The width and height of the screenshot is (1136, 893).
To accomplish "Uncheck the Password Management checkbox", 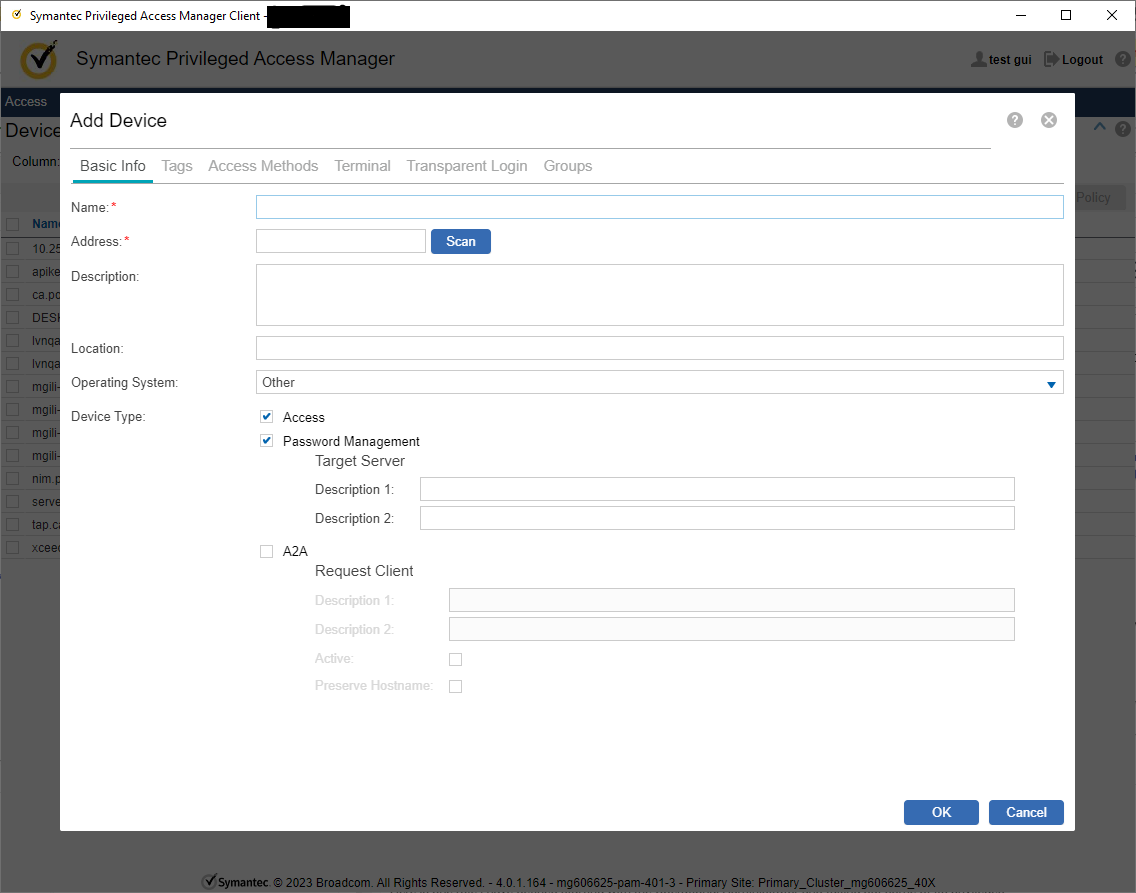I will click(x=267, y=441).
